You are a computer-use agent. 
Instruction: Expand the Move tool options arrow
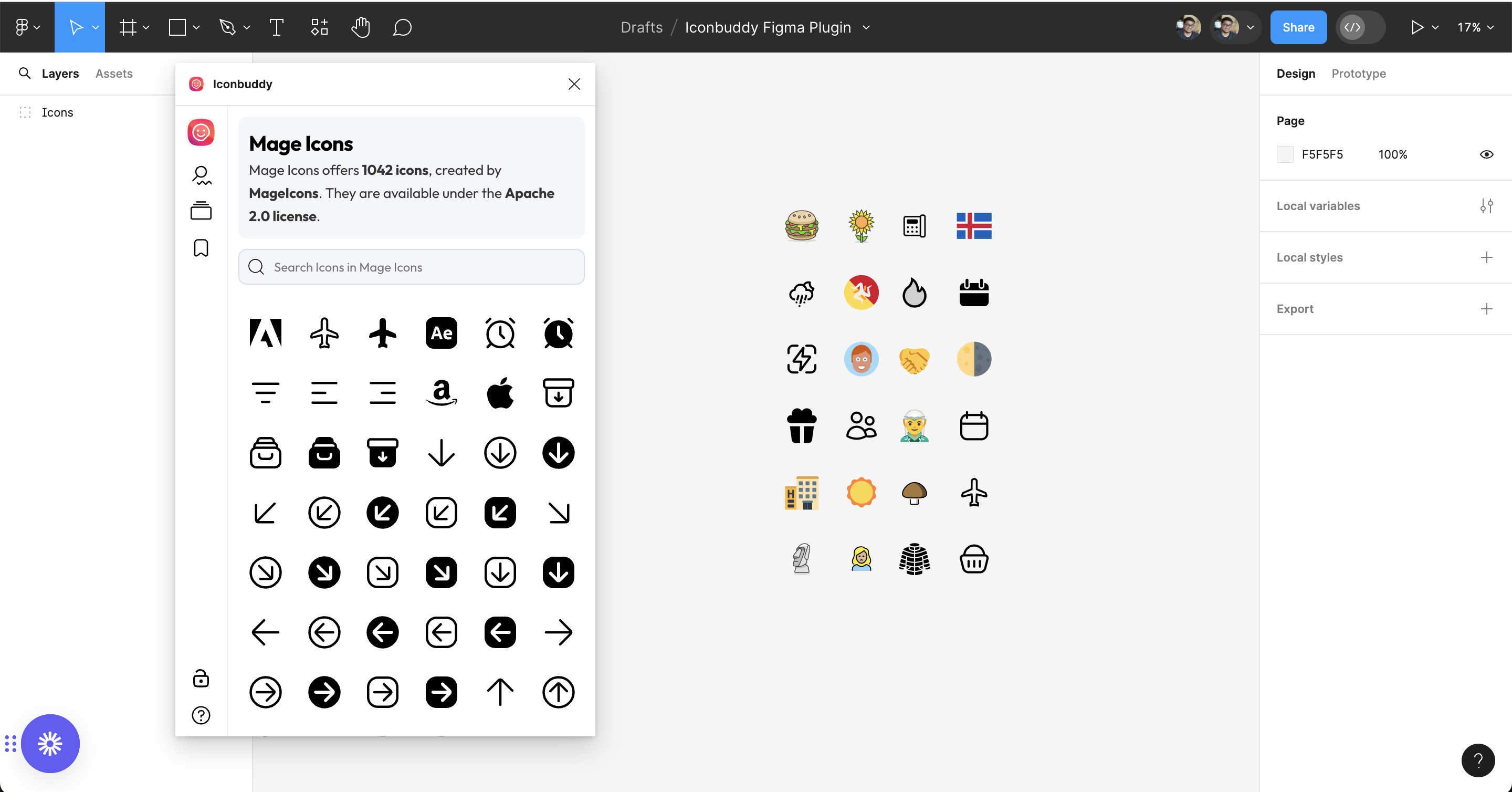click(96, 28)
